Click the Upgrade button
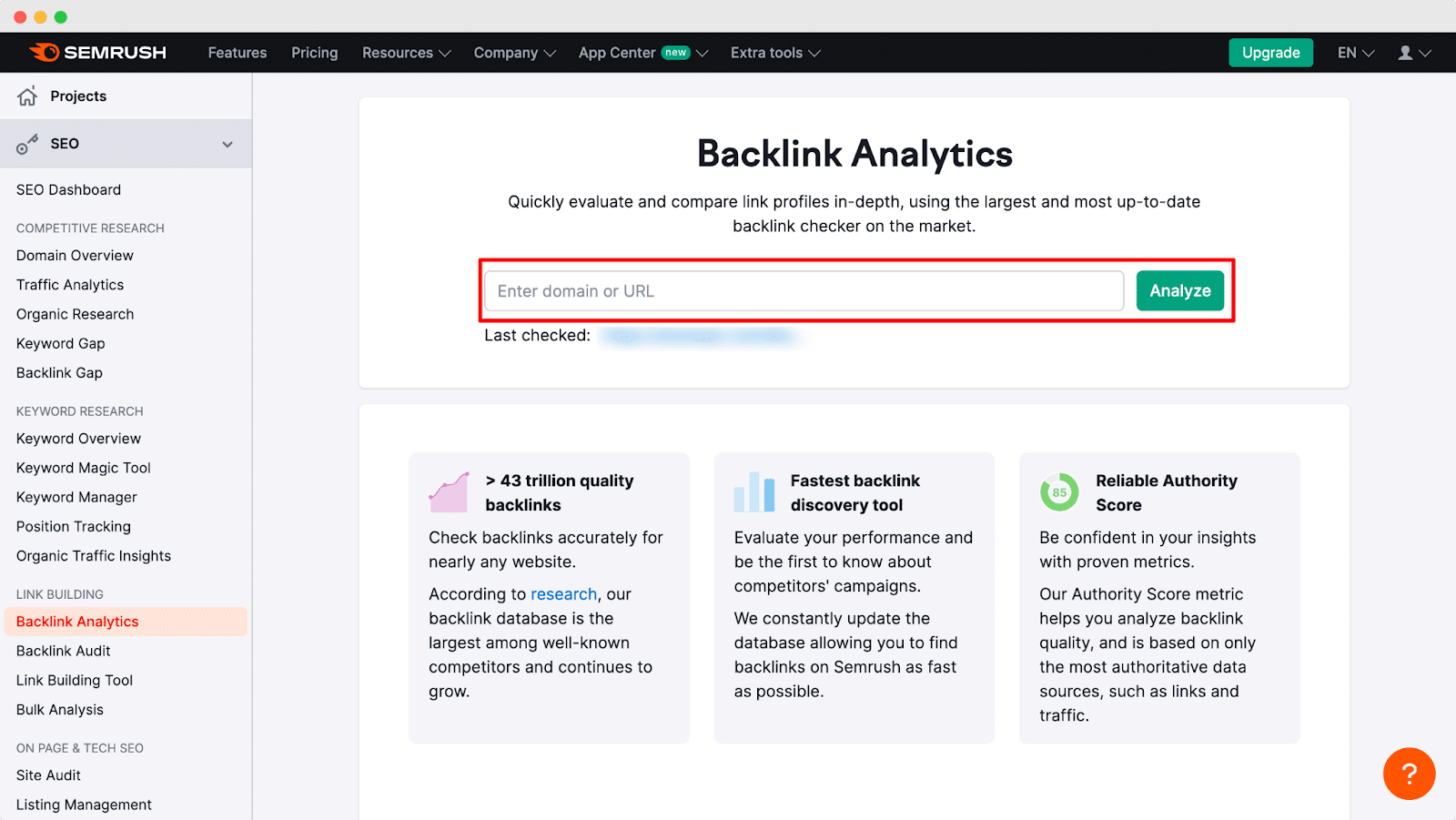Screen dimensions: 1456x820 1270,52
